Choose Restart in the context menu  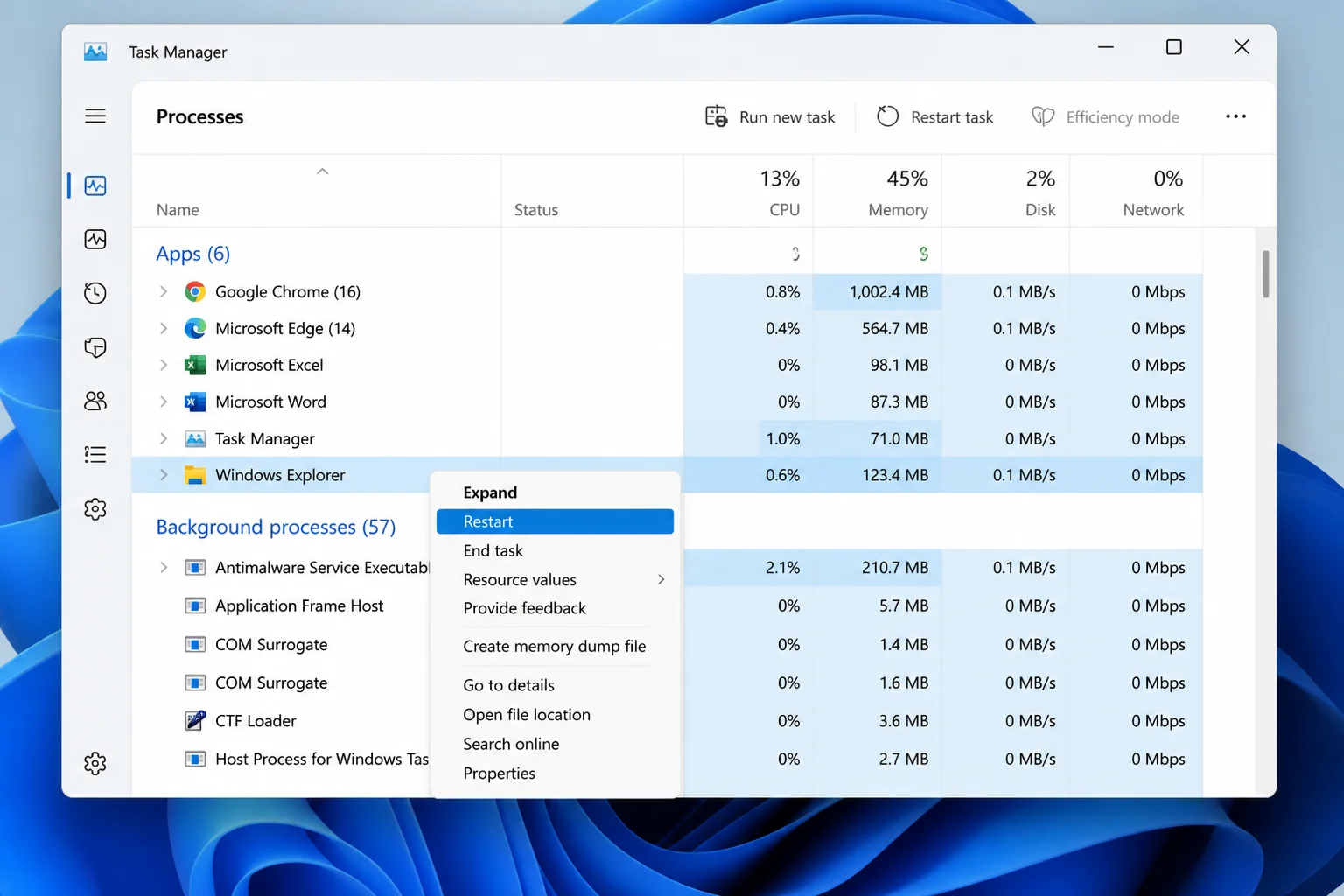(x=555, y=521)
